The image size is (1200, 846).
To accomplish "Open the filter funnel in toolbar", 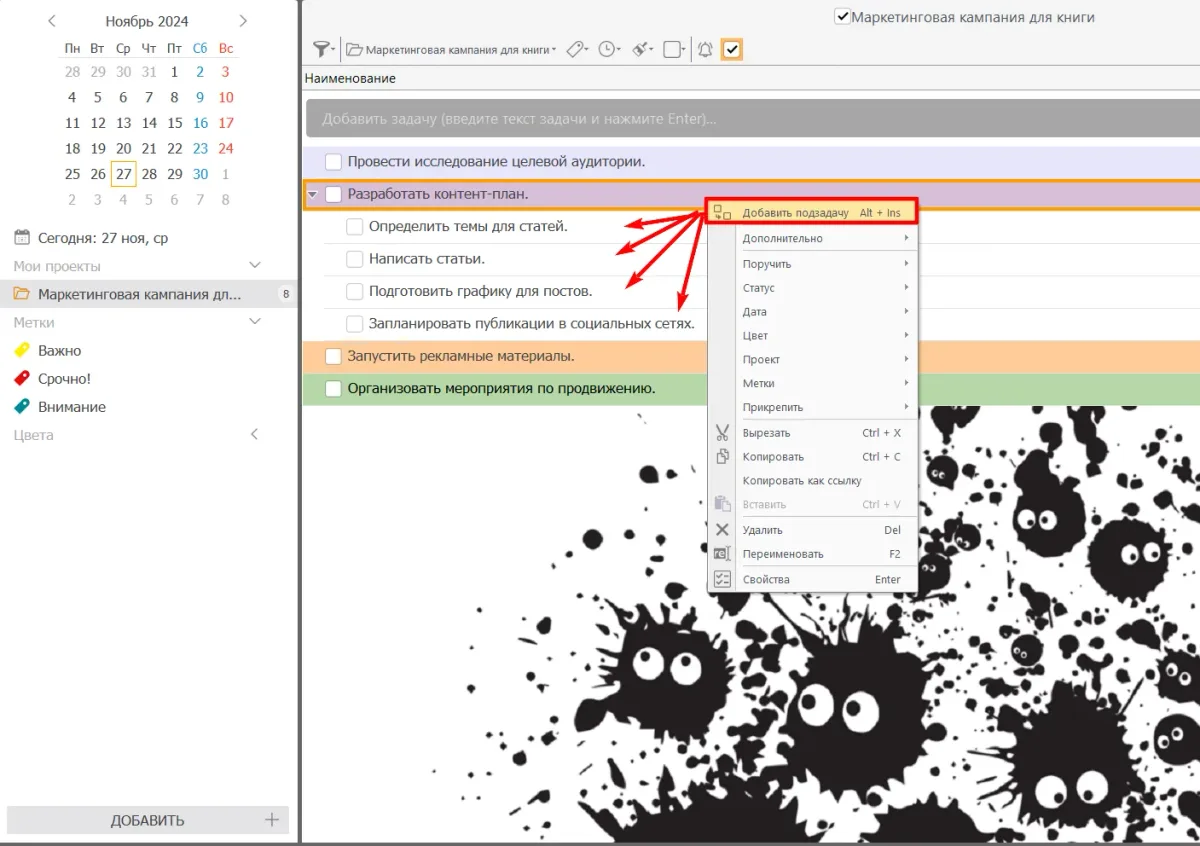I will (x=322, y=49).
